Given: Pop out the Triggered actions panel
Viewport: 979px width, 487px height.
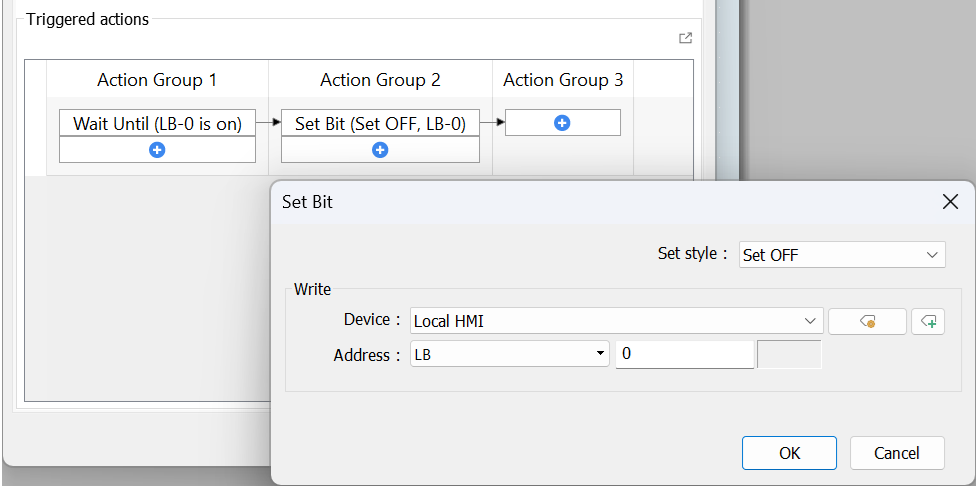Looking at the screenshot, I should tap(685, 38).
